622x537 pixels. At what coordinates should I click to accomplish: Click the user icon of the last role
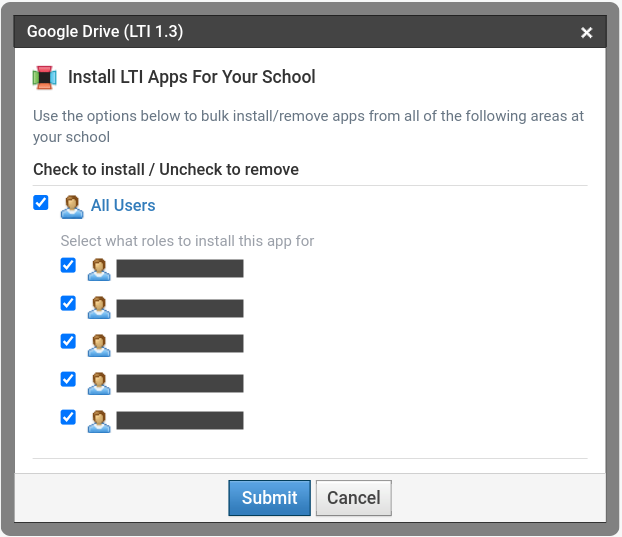99,422
